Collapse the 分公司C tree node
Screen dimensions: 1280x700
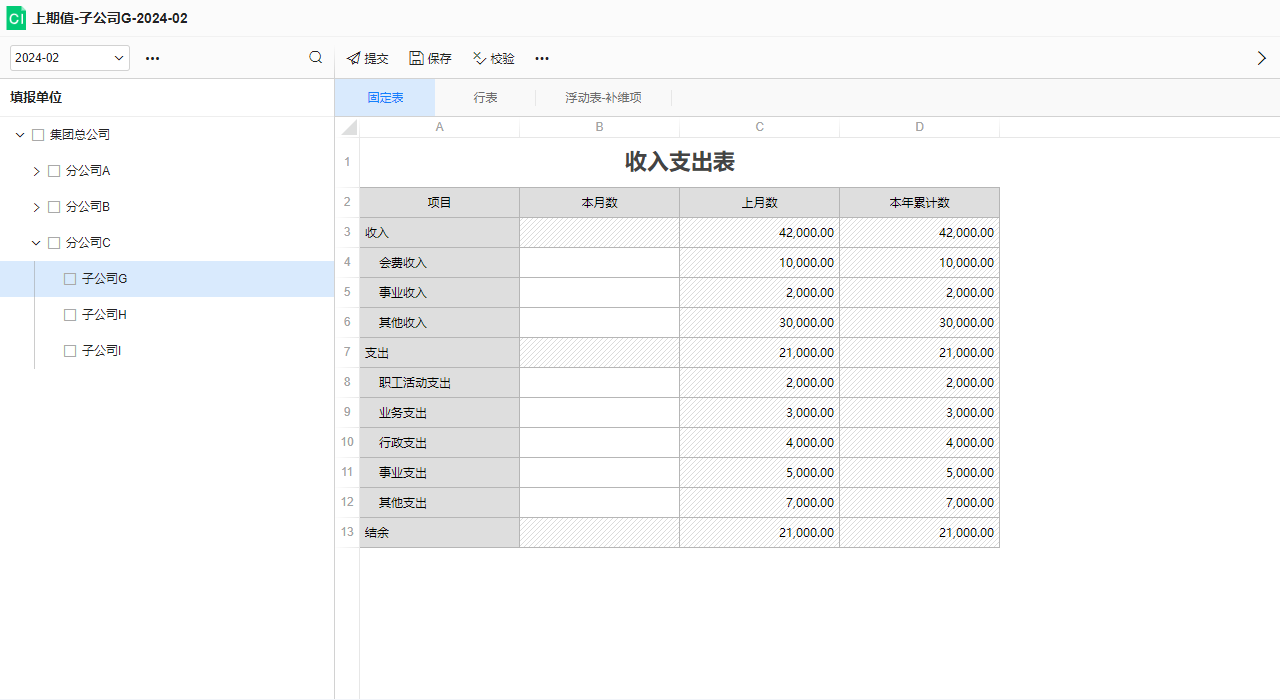click(x=37, y=243)
